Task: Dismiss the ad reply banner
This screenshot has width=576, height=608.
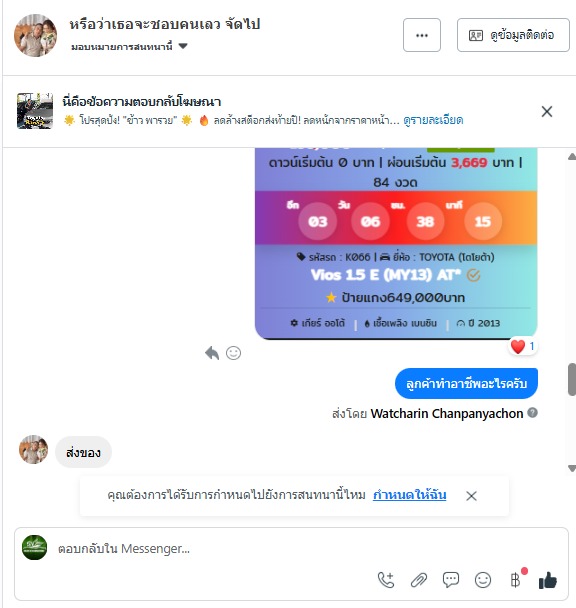Action: pyautogui.click(x=547, y=112)
